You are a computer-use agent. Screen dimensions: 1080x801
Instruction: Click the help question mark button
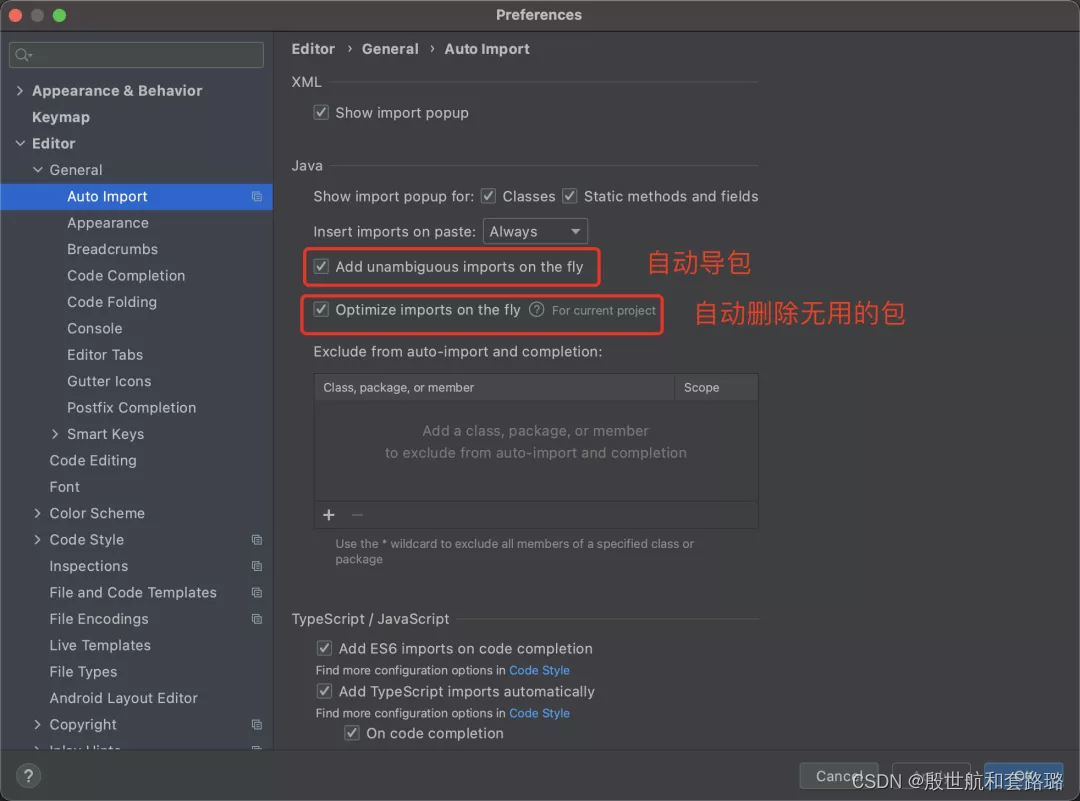point(28,776)
